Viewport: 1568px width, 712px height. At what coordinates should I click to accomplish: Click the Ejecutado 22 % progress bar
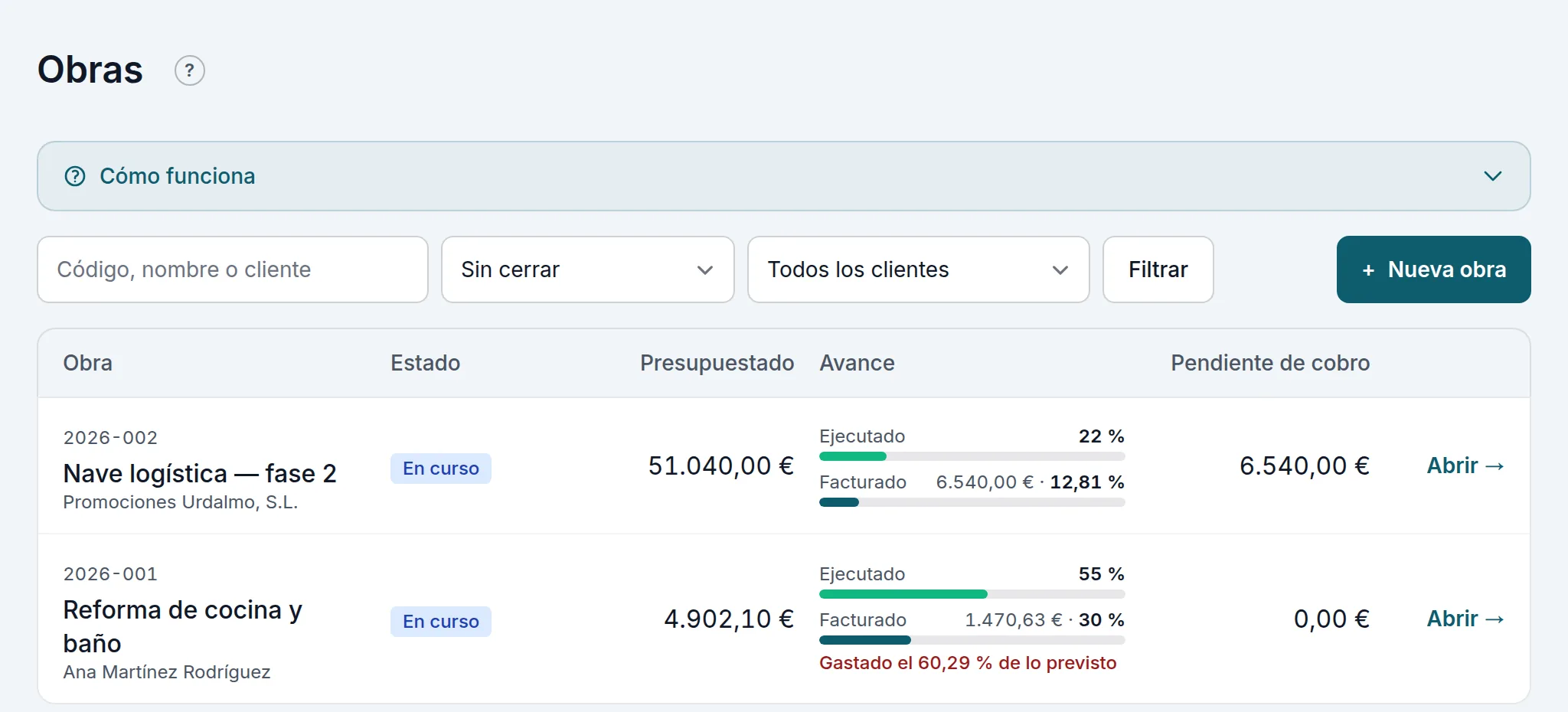coord(972,456)
